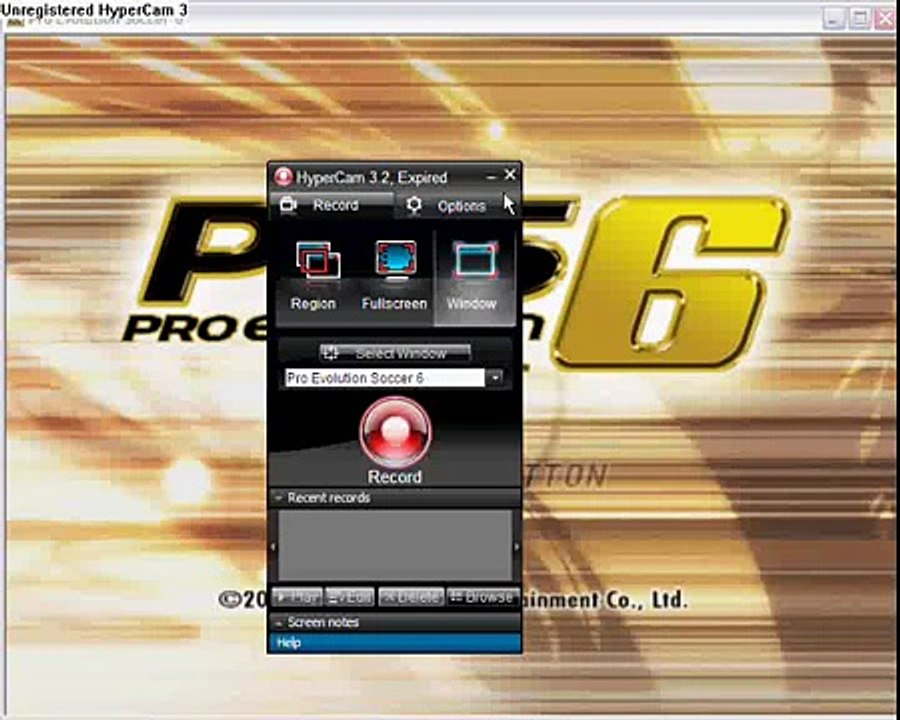
Task: Open the Help bar
Action: (x=395, y=643)
